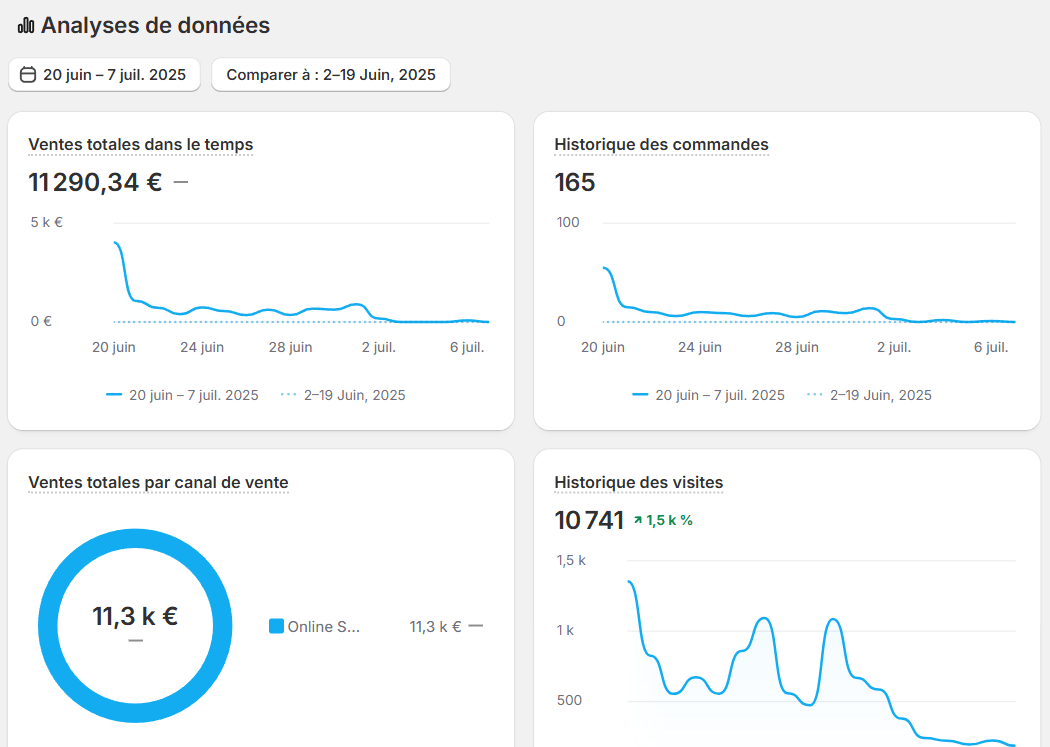1050x747 pixels.
Task: Click the blue donut chart ring
Action: [135, 535]
